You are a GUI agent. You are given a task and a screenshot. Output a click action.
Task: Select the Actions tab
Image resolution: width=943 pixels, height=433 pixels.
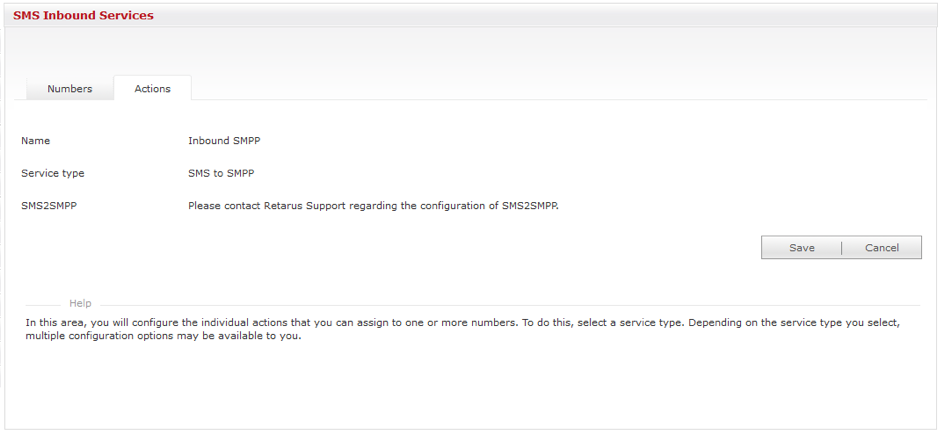click(152, 89)
